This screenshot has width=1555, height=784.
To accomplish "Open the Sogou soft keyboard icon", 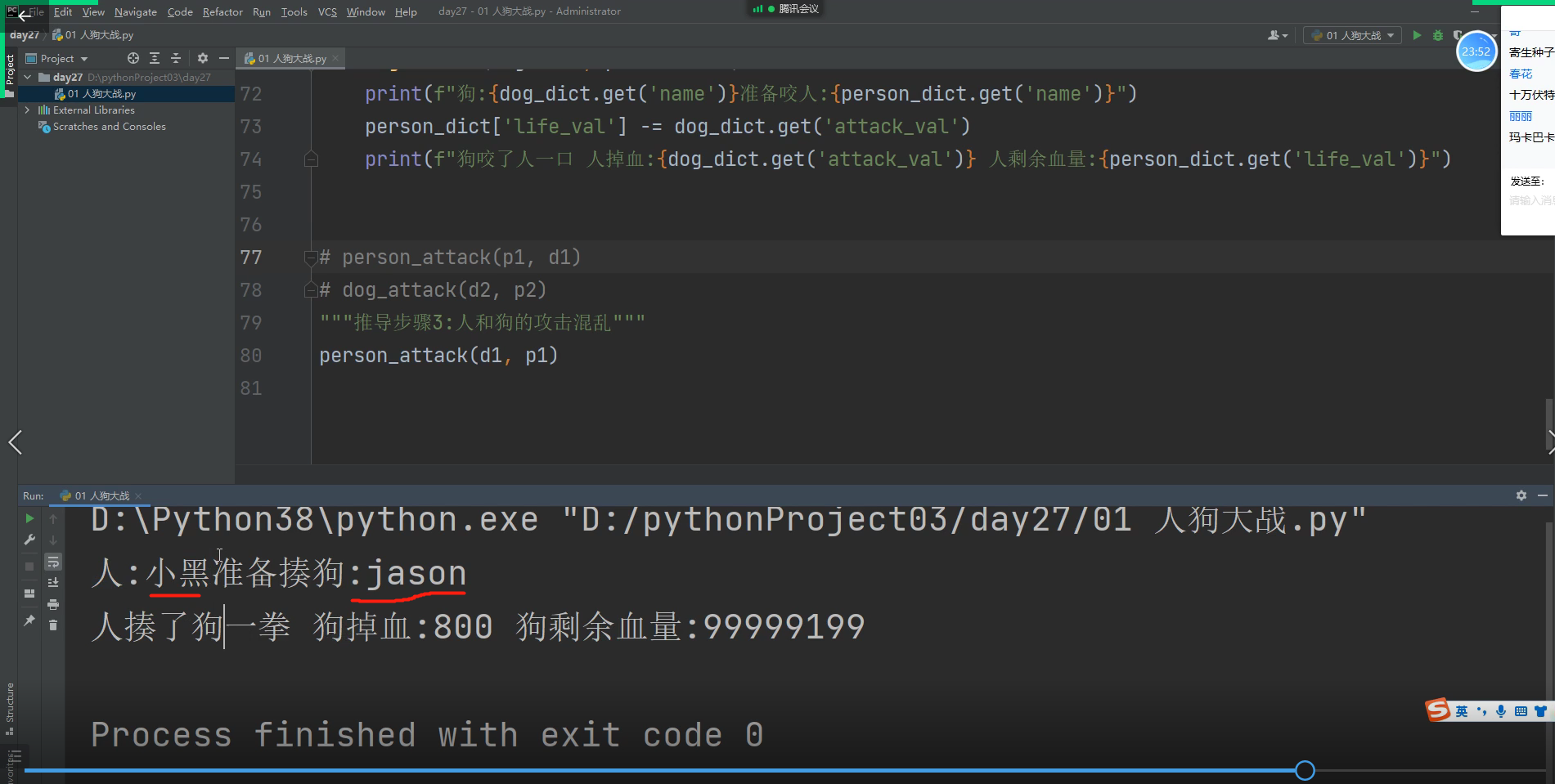I will 1521,711.
